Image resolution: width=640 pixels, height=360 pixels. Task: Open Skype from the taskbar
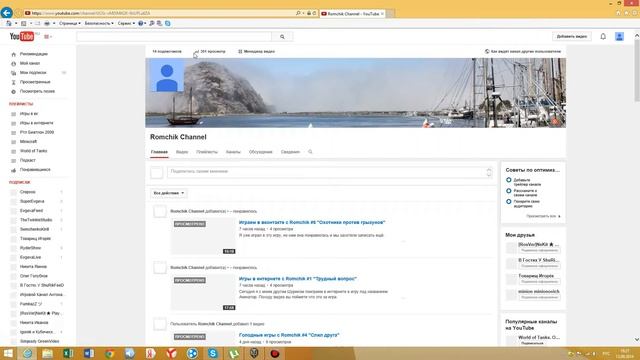(x=213, y=353)
